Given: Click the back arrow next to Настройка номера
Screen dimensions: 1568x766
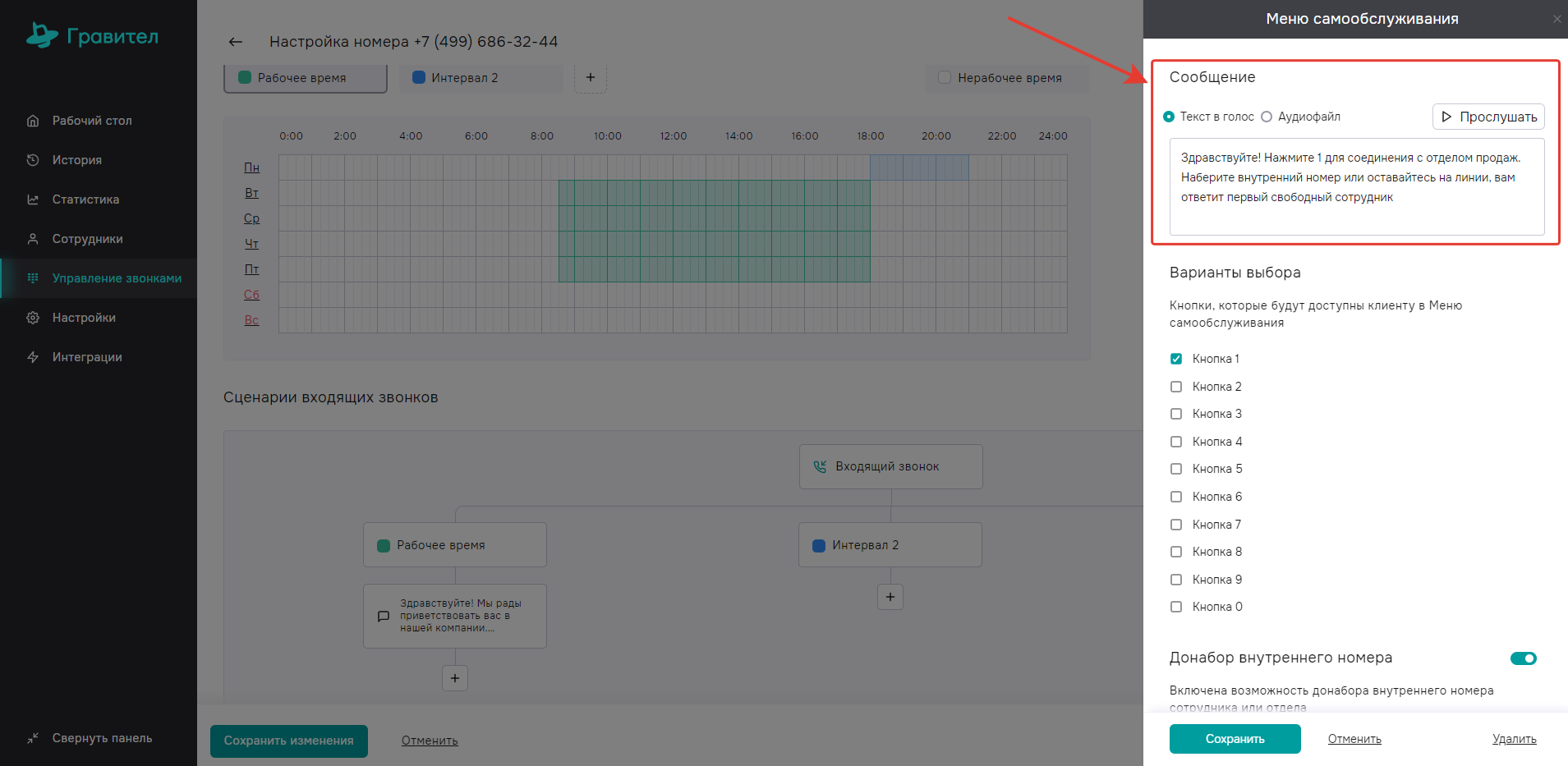Looking at the screenshot, I should [x=236, y=42].
